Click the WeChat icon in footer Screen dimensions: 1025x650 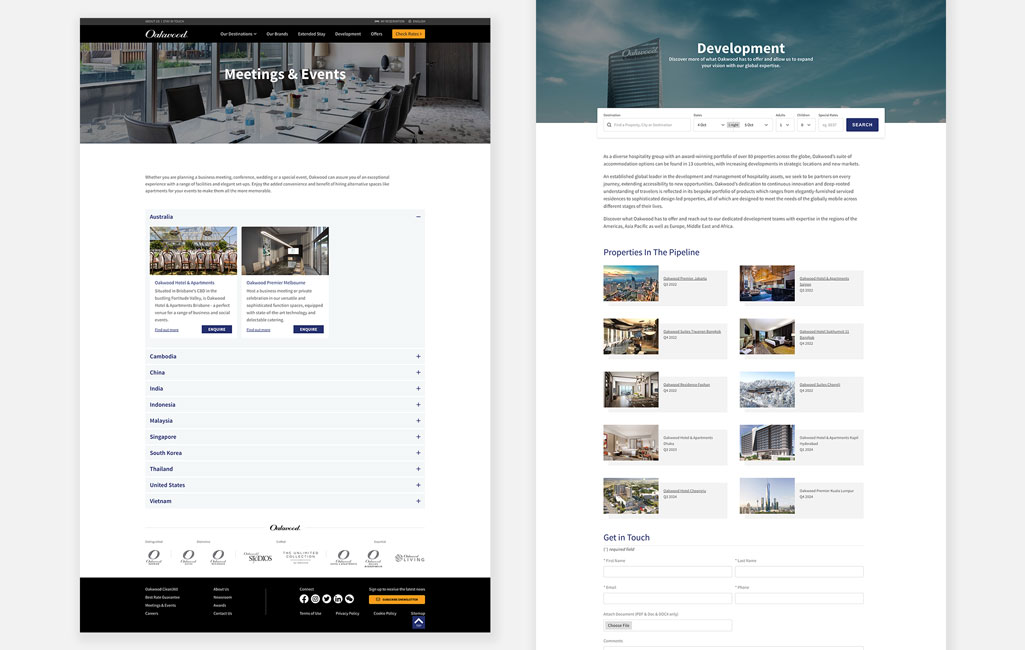coord(349,598)
